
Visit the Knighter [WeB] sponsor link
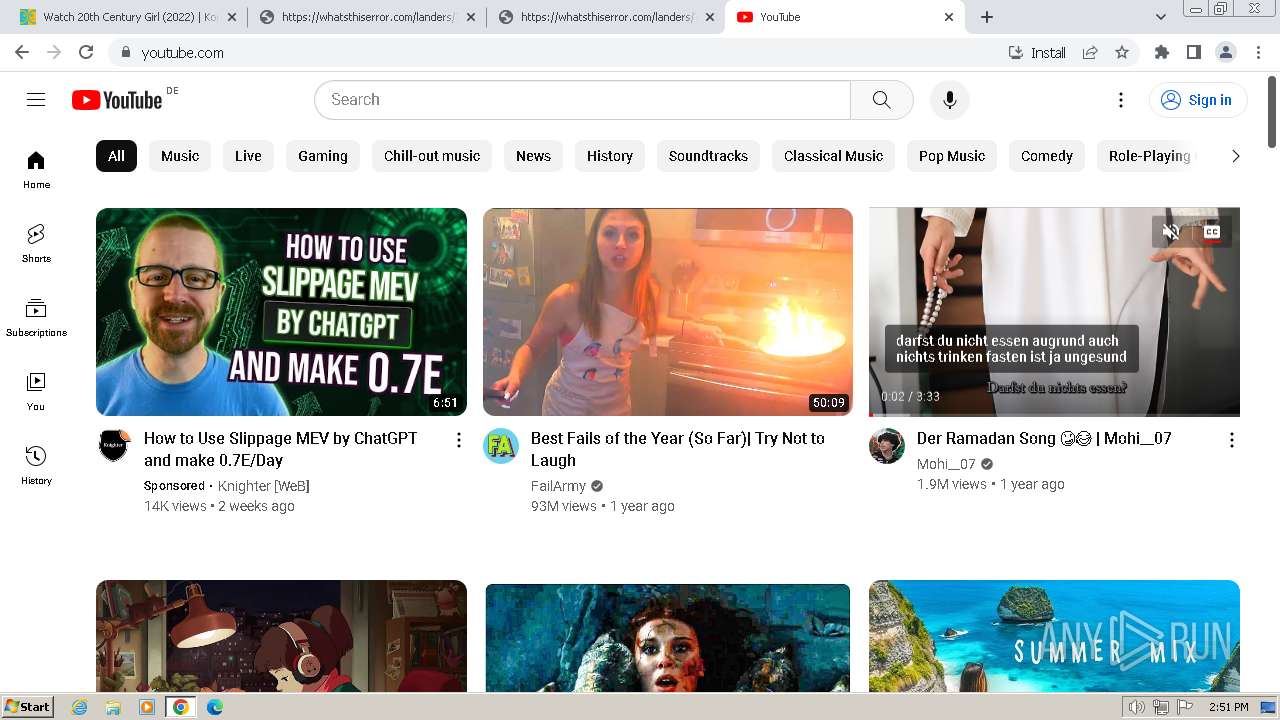[x=264, y=486]
